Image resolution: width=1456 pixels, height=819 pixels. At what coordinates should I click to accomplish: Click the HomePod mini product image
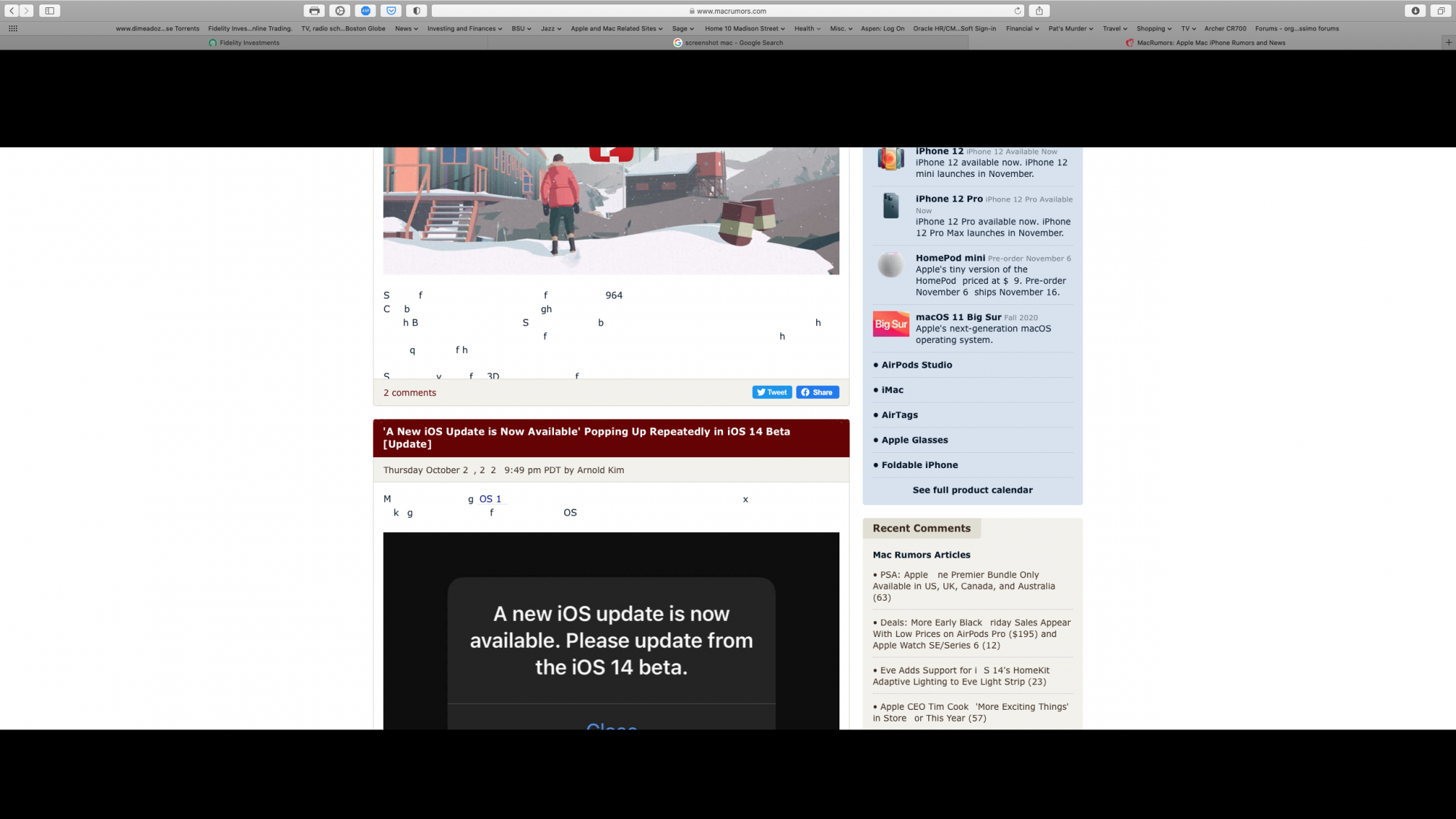[890, 265]
